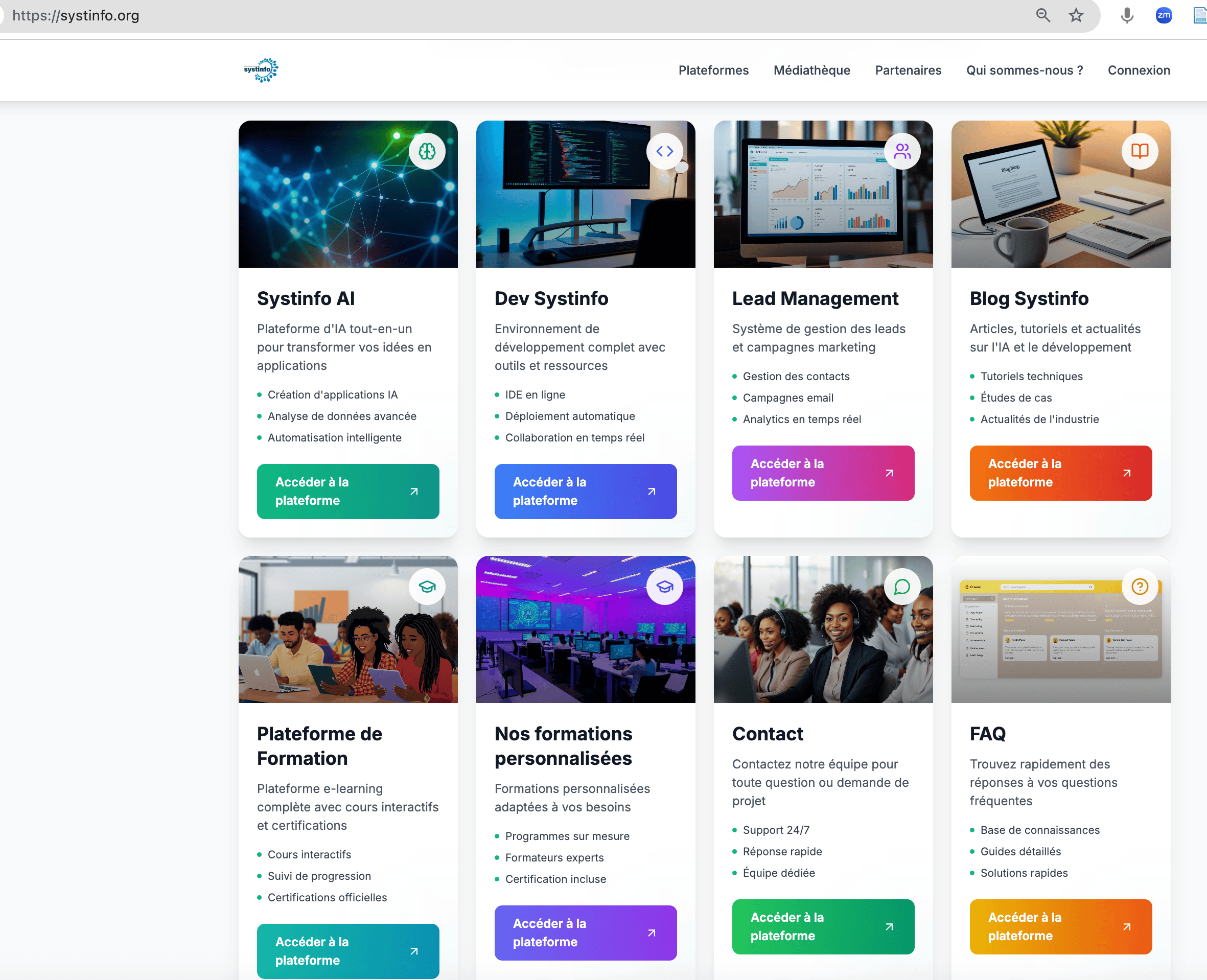Click the systinfo.org address bar URL
1207x980 pixels.
[76, 15]
